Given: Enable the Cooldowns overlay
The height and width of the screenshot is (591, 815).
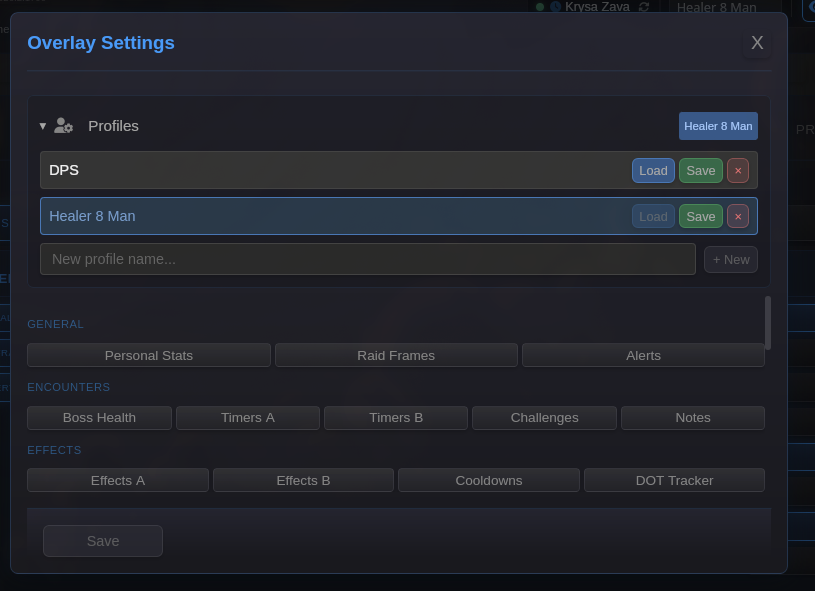Looking at the screenshot, I should click(488, 480).
